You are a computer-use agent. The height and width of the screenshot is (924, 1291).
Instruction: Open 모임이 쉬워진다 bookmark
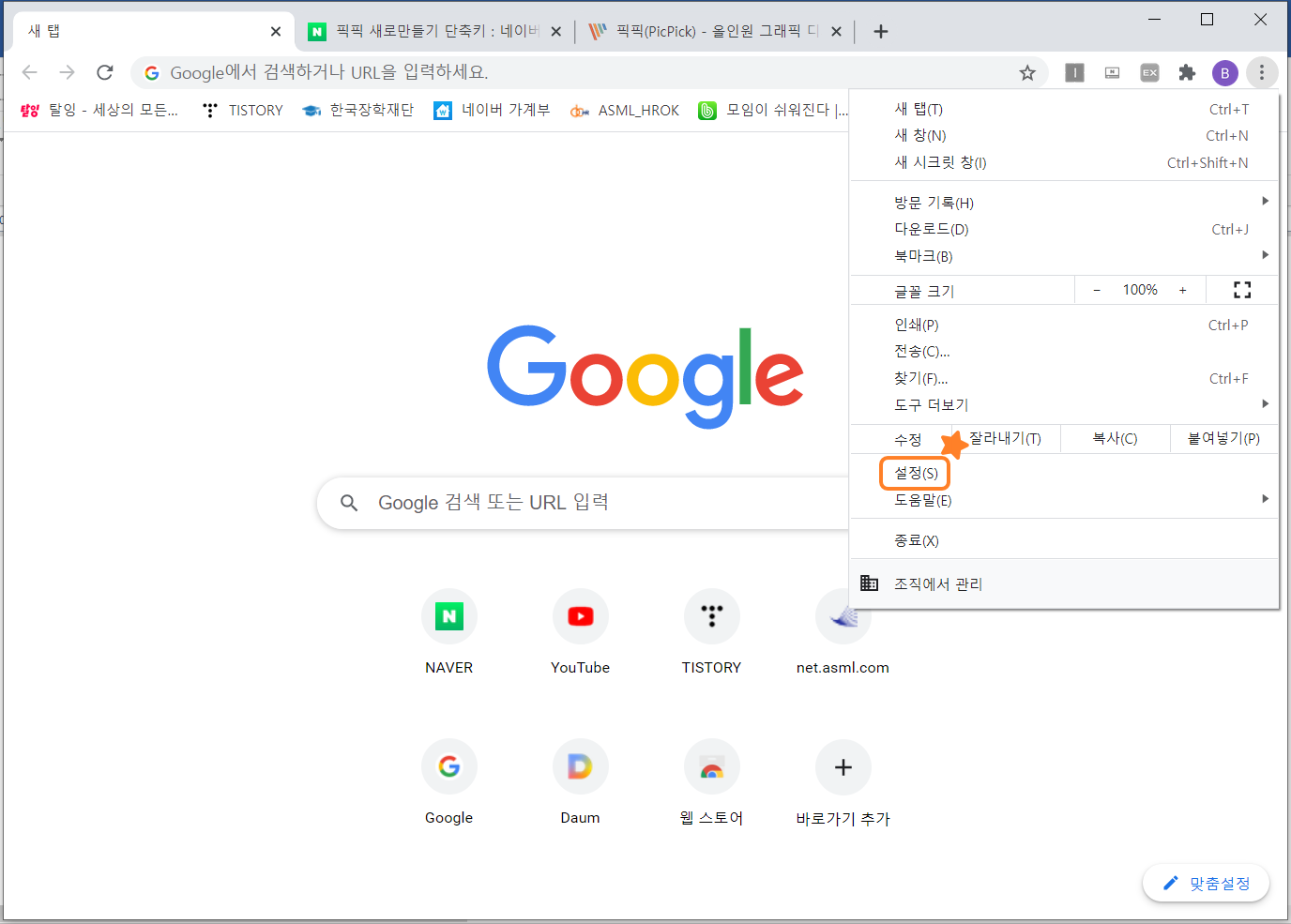(772, 110)
